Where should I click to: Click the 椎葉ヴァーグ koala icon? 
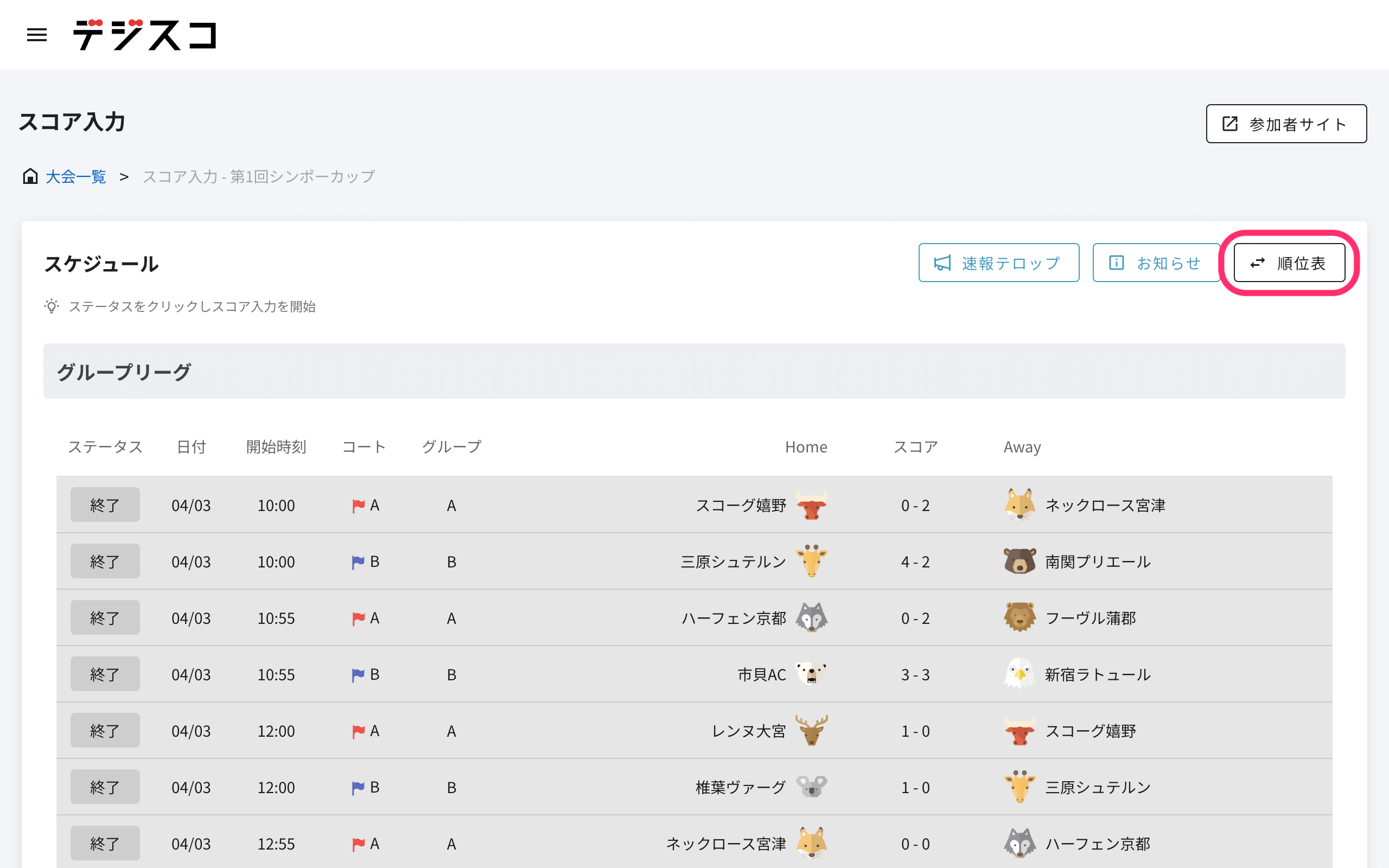(811, 787)
